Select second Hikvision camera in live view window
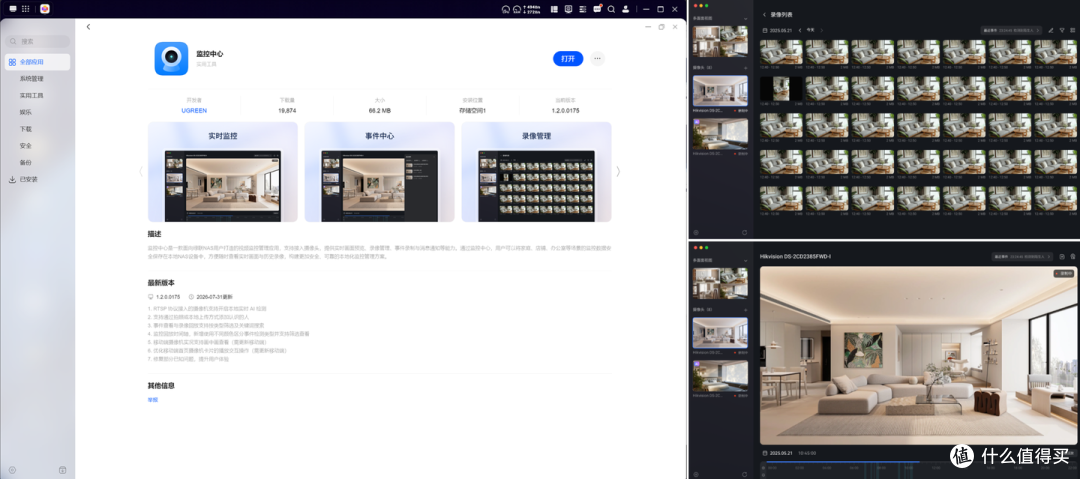1080x479 pixels. click(720, 376)
